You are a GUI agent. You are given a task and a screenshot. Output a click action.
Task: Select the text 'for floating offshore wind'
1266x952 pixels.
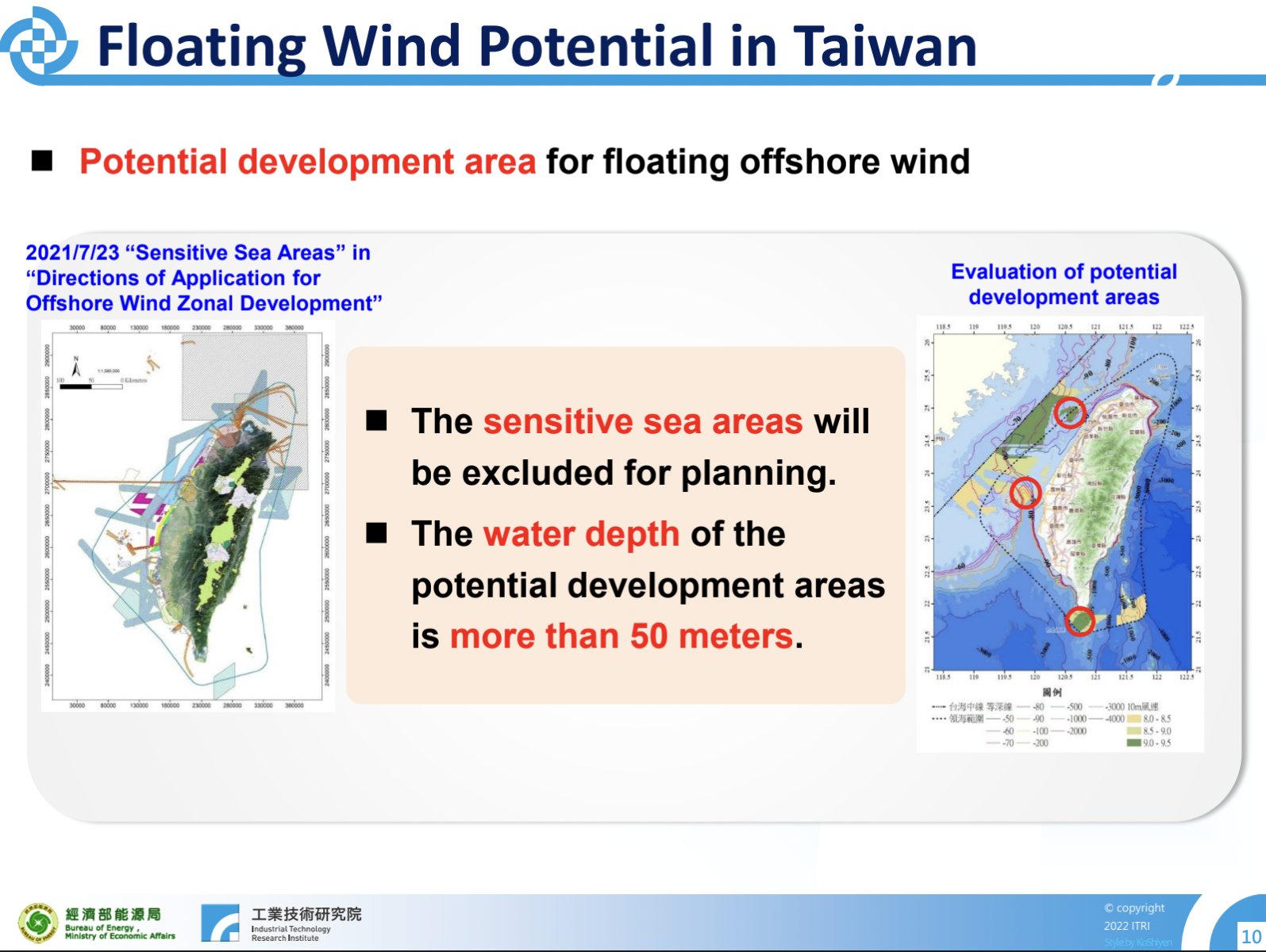758,161
